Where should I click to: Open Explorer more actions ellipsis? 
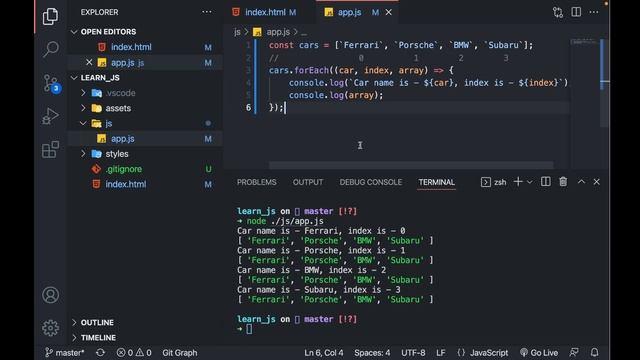pos(207,12)
